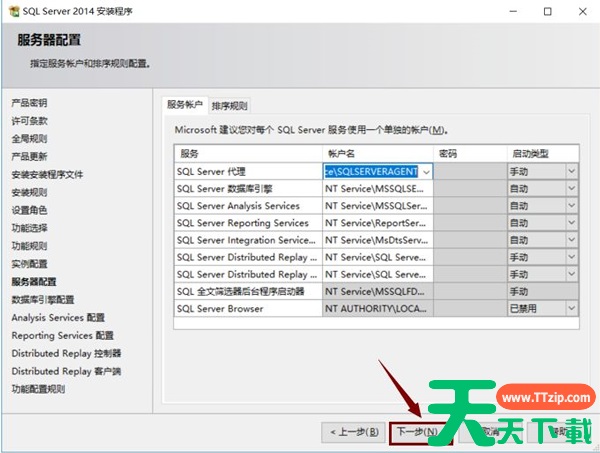
Task: Click the 已禁用 startup type value for Browser
Action: [523, 308]
